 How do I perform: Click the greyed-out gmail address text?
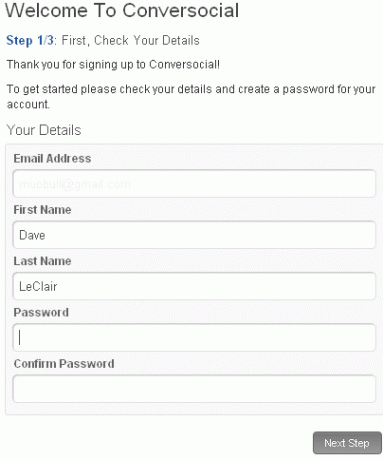click(75, 184)
